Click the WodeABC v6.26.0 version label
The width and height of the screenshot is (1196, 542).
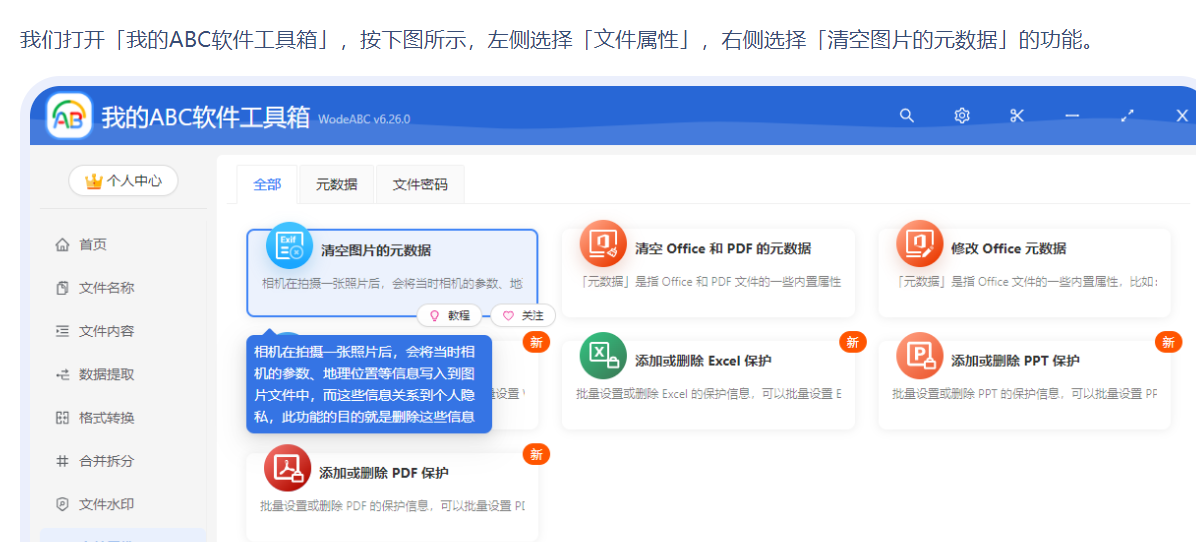tap(364, 119)
